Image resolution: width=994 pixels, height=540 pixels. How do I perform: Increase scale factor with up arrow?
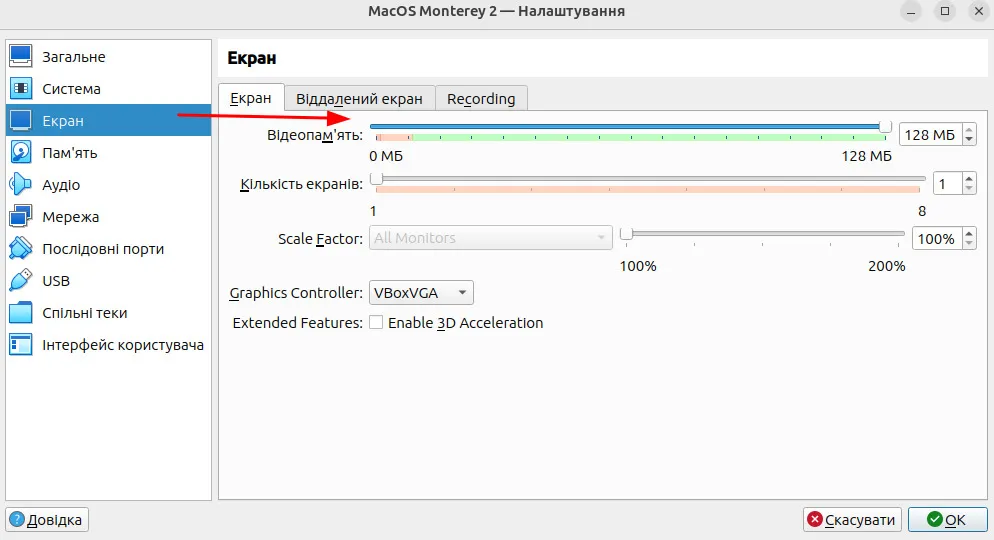[969, 233]
